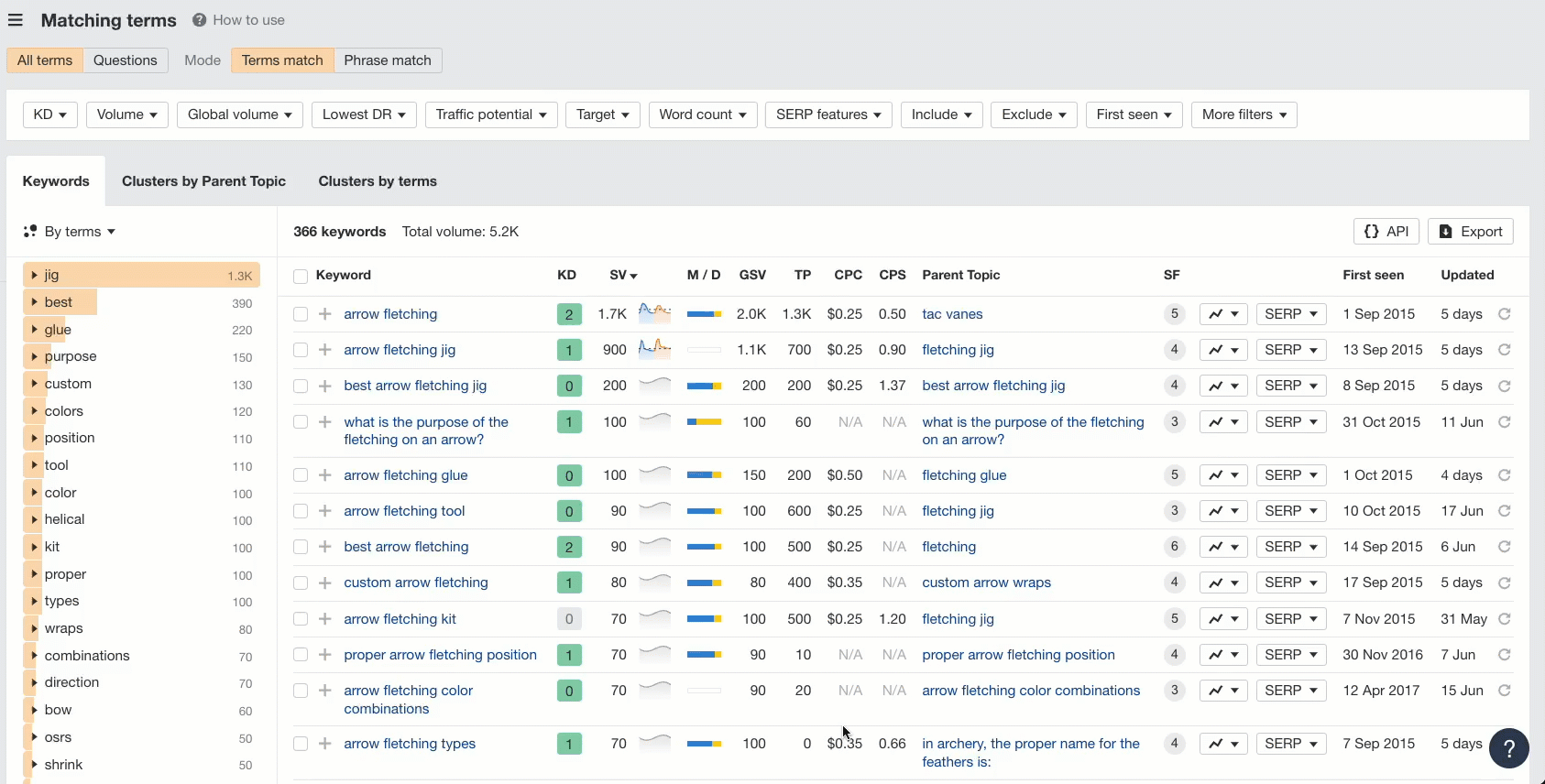Tick checkbox for arrow fletching kit

(x=301, y=619)
